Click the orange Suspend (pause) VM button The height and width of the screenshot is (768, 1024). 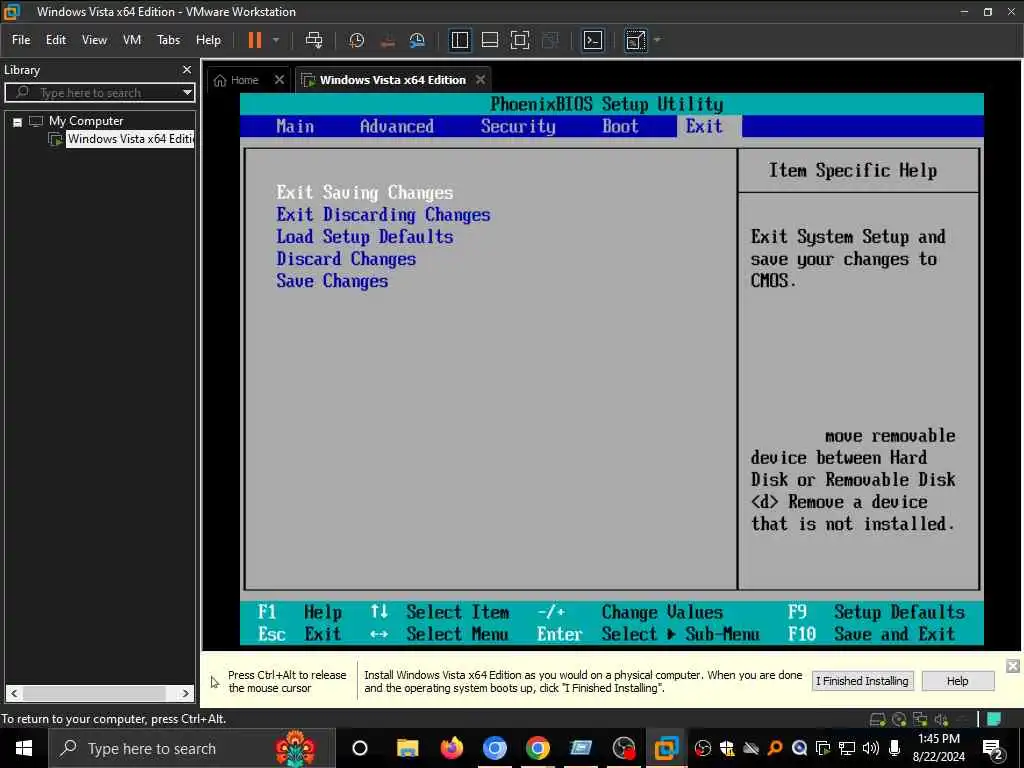[255, 40]
